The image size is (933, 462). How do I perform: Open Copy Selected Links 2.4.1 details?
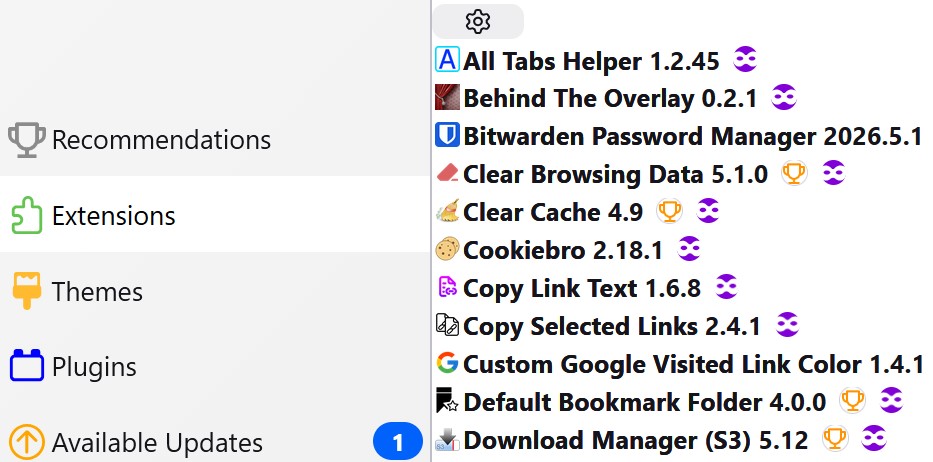coord(612,326)
